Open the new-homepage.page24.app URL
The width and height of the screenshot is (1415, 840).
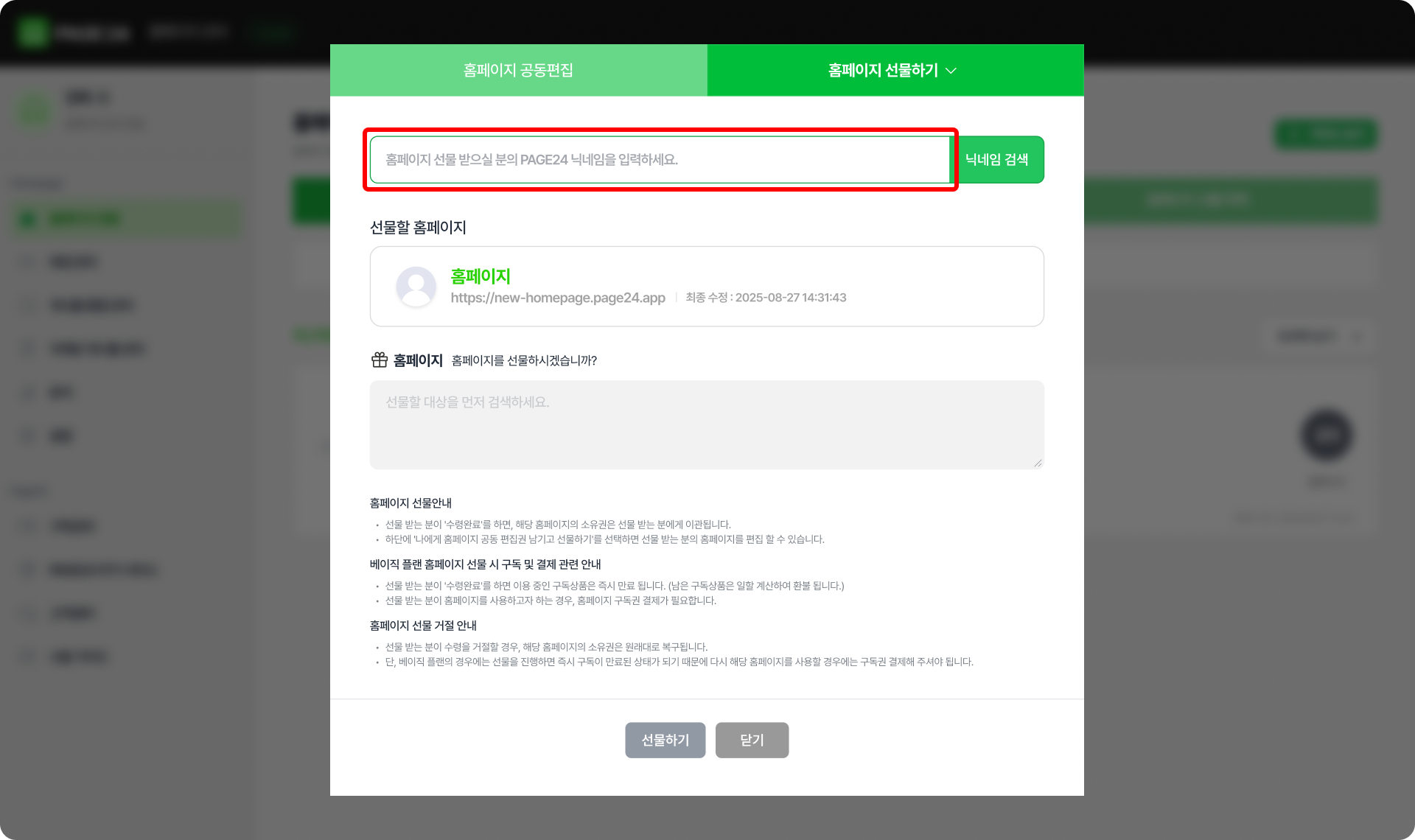click(x=558, y=298)
